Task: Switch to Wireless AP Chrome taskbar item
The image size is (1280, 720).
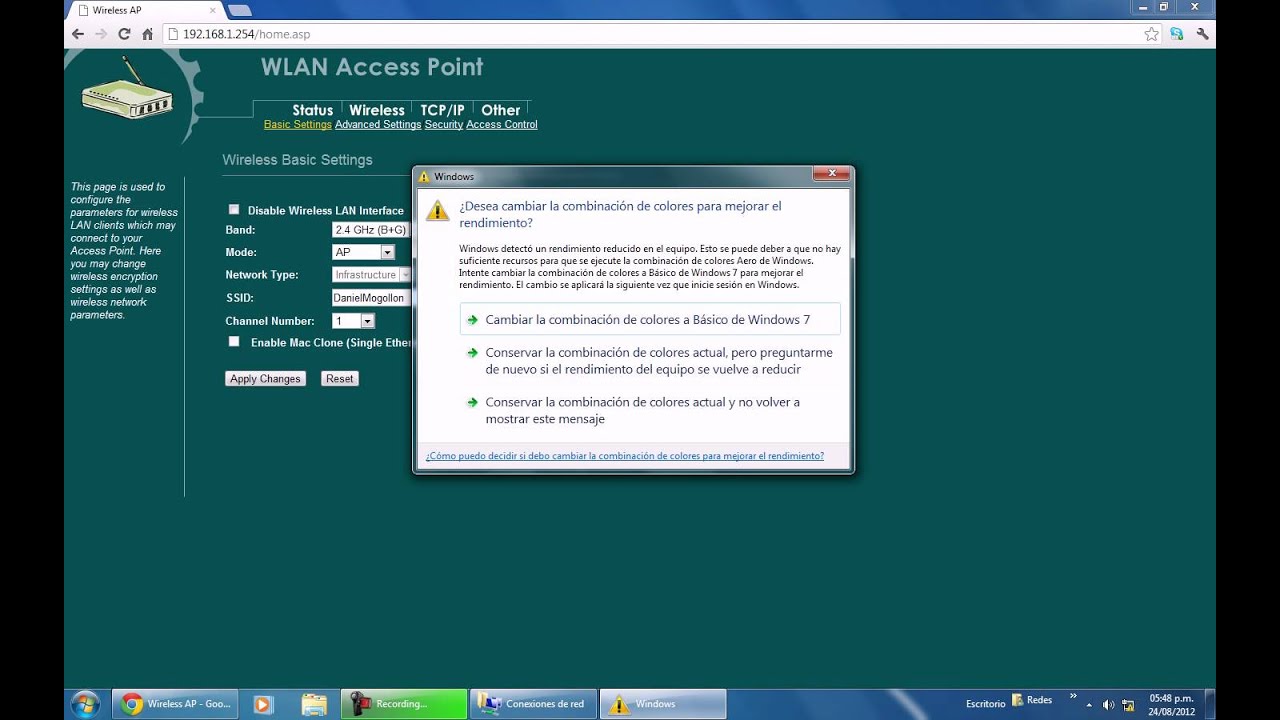Action: tap(175, 704)
